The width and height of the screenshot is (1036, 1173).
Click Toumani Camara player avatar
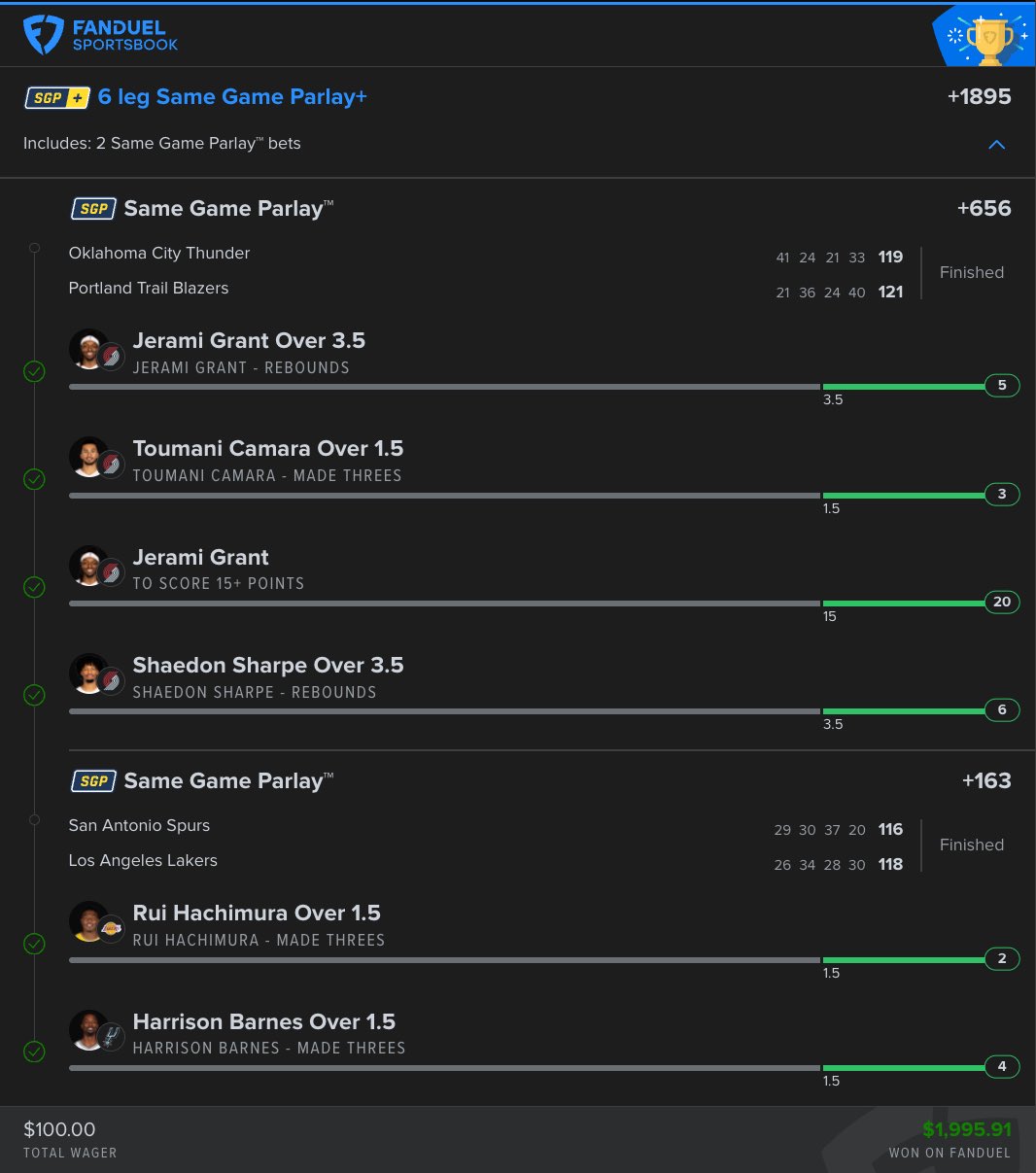[89, 457]
